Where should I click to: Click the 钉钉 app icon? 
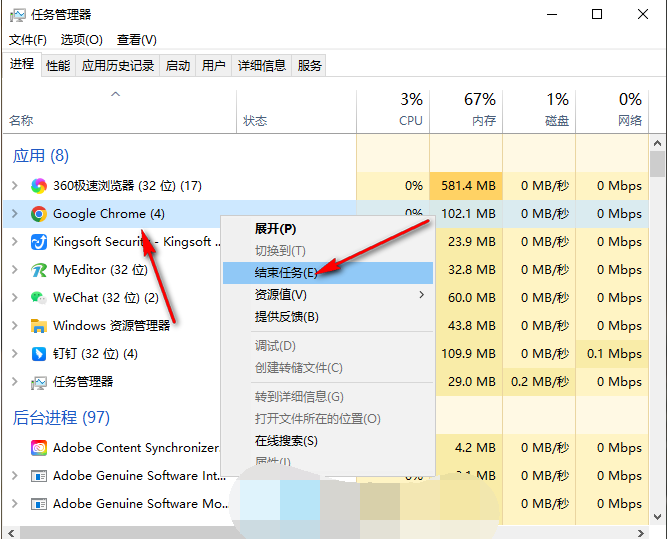click(39, 354)
